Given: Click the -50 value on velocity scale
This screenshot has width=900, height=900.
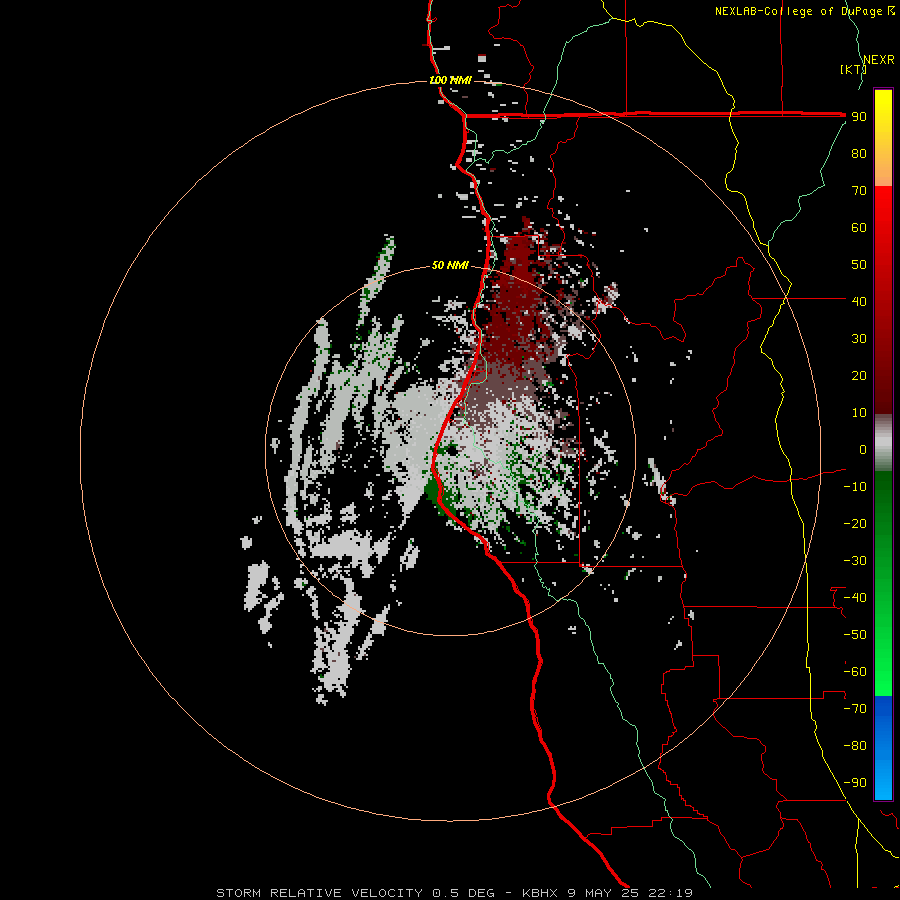Looking at the screenshot, I should (855, 635).
